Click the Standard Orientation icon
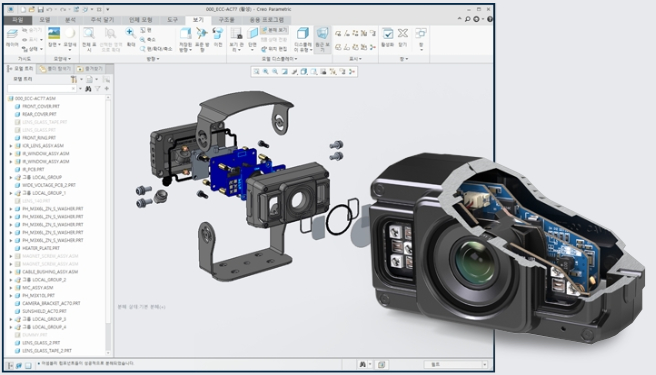656x375 pixels. (202, 39)
